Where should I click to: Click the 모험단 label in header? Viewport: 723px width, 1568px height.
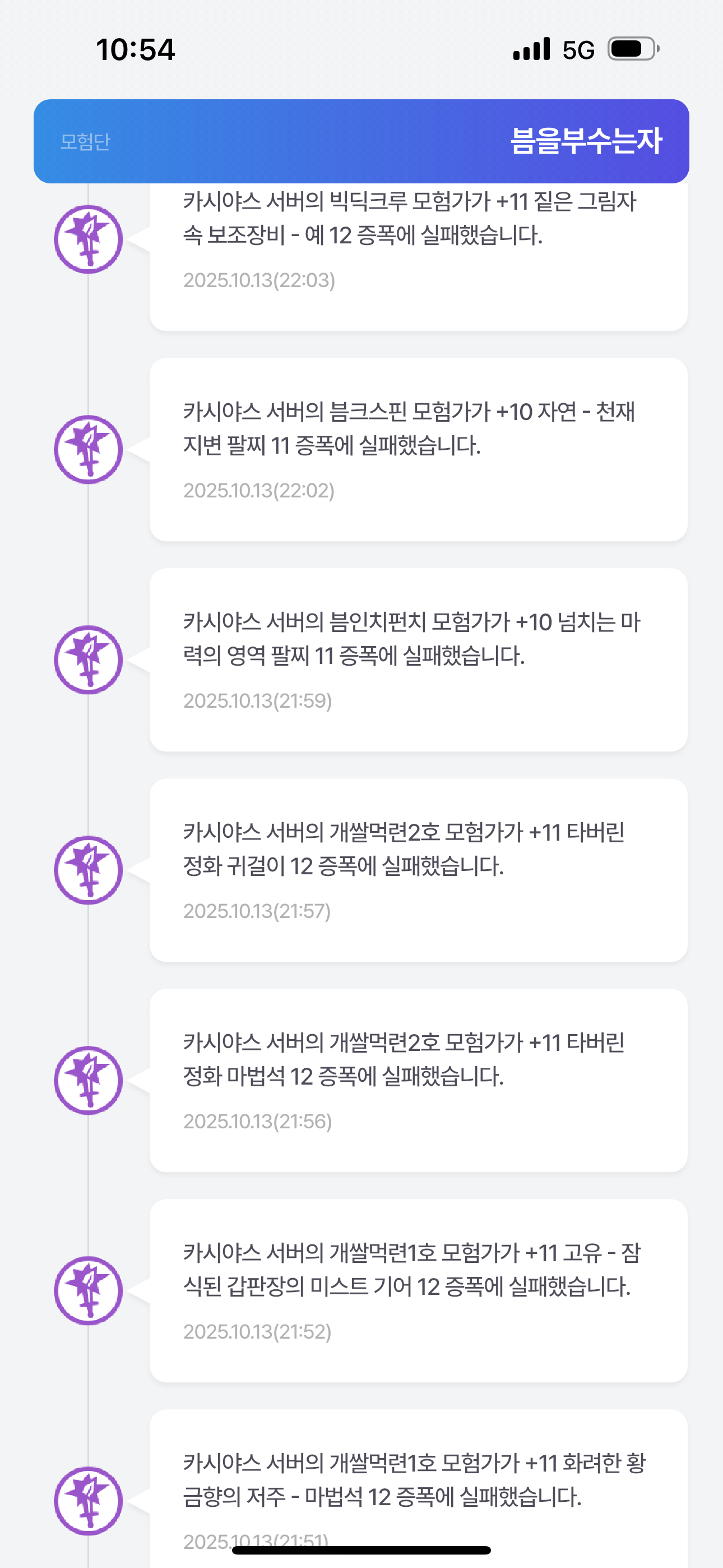coord(85,142)
